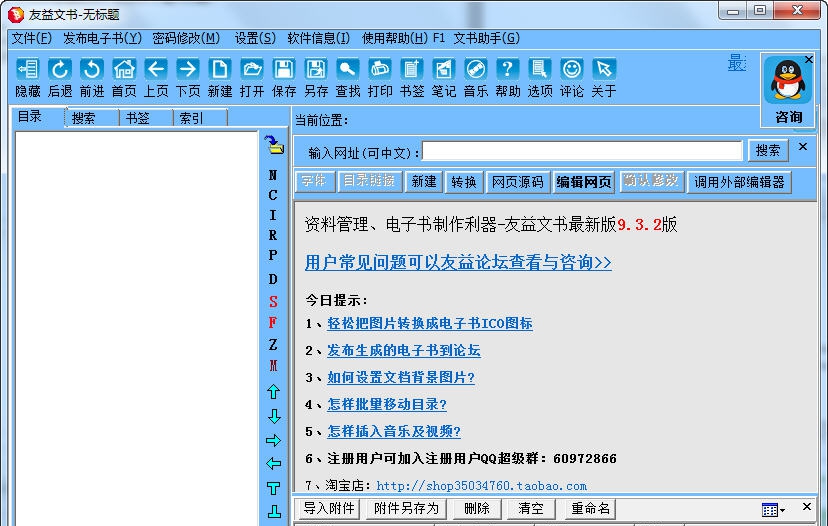Image resolution: width=828 pixels, height=526 pixels.
Task: Switch to the 索引 tab
Action: (x=200, y=118)
